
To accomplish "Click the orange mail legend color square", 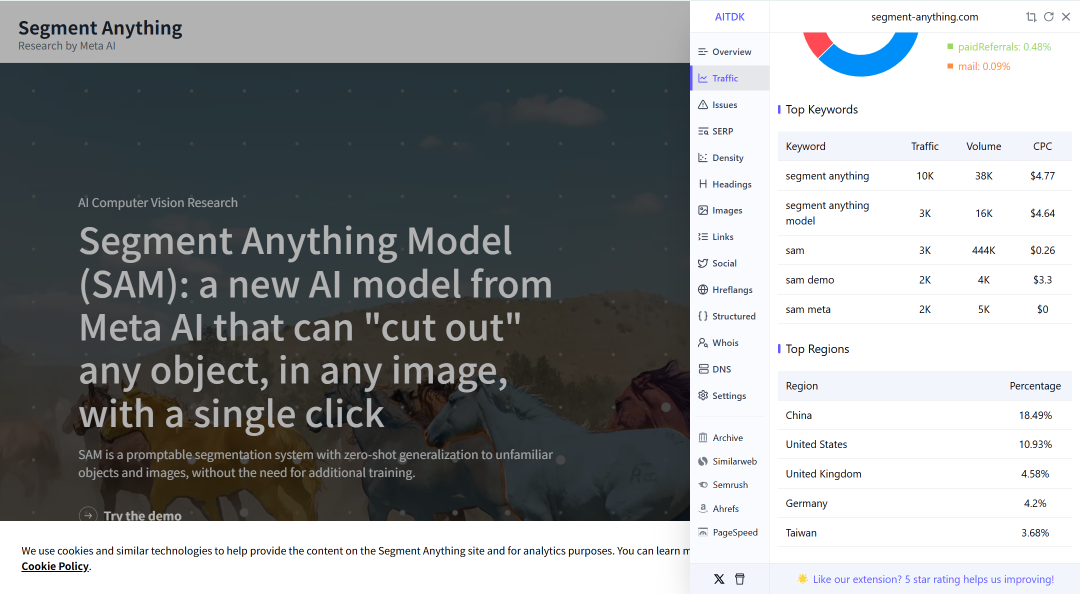I will tap(951, 66).
